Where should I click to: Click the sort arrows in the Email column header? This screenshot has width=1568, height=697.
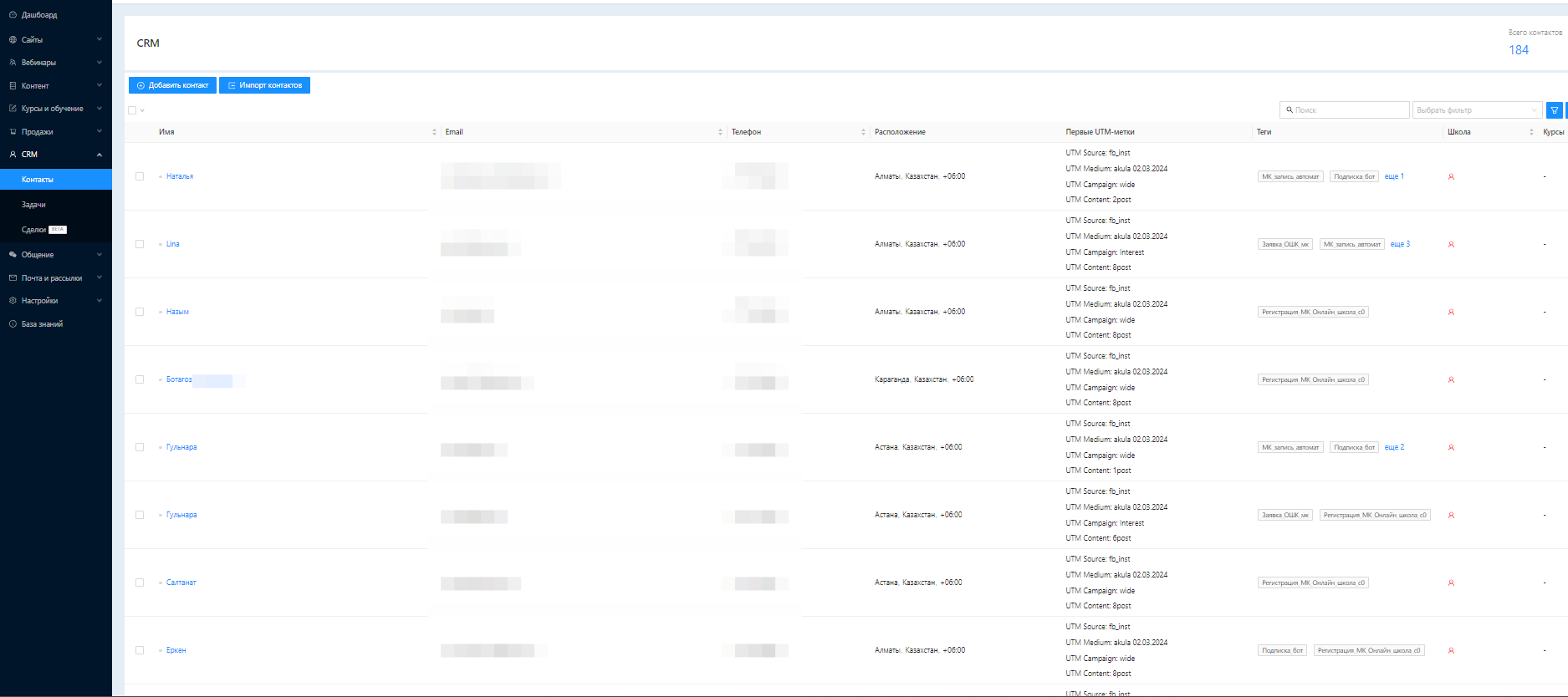[x=720, y=132]
